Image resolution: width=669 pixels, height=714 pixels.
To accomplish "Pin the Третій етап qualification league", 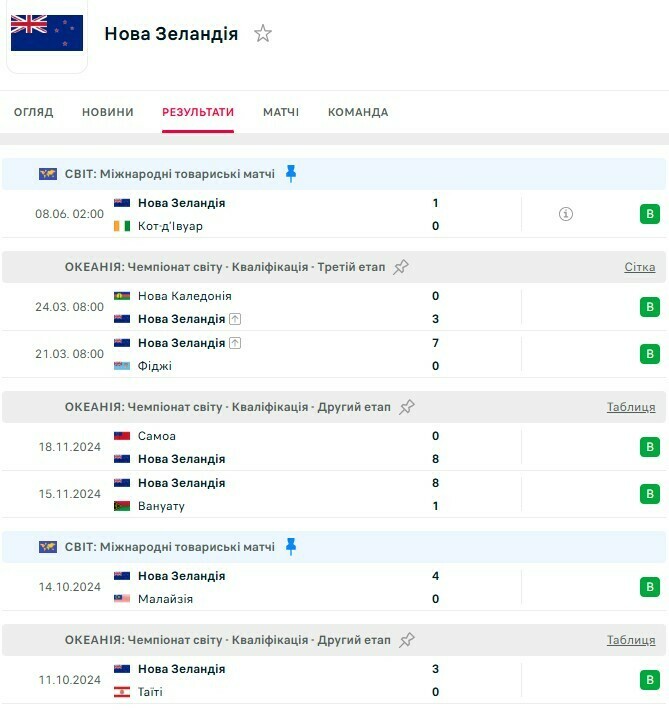I will 402,267.
